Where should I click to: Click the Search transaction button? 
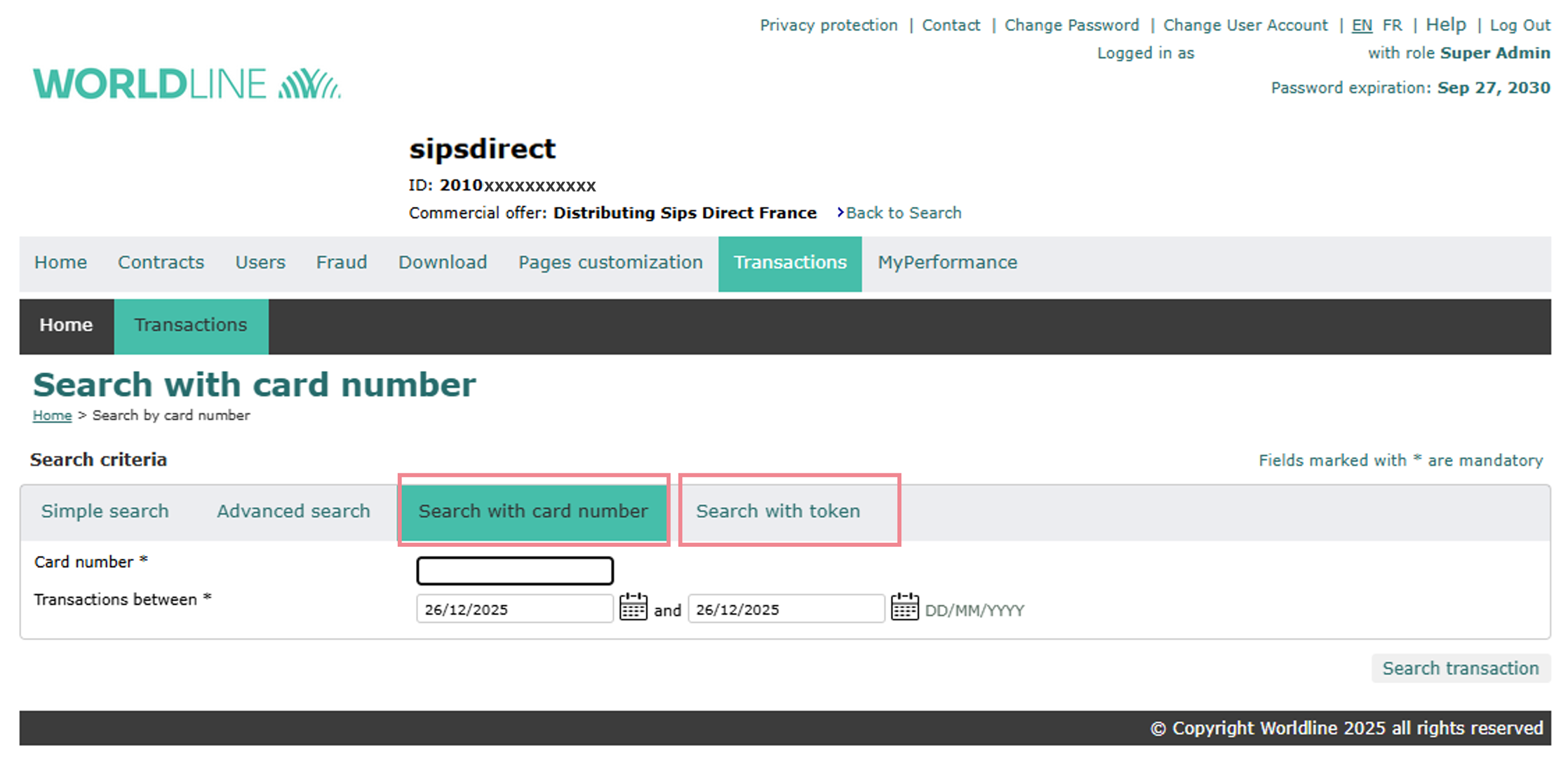click(x=1460, y=668)
